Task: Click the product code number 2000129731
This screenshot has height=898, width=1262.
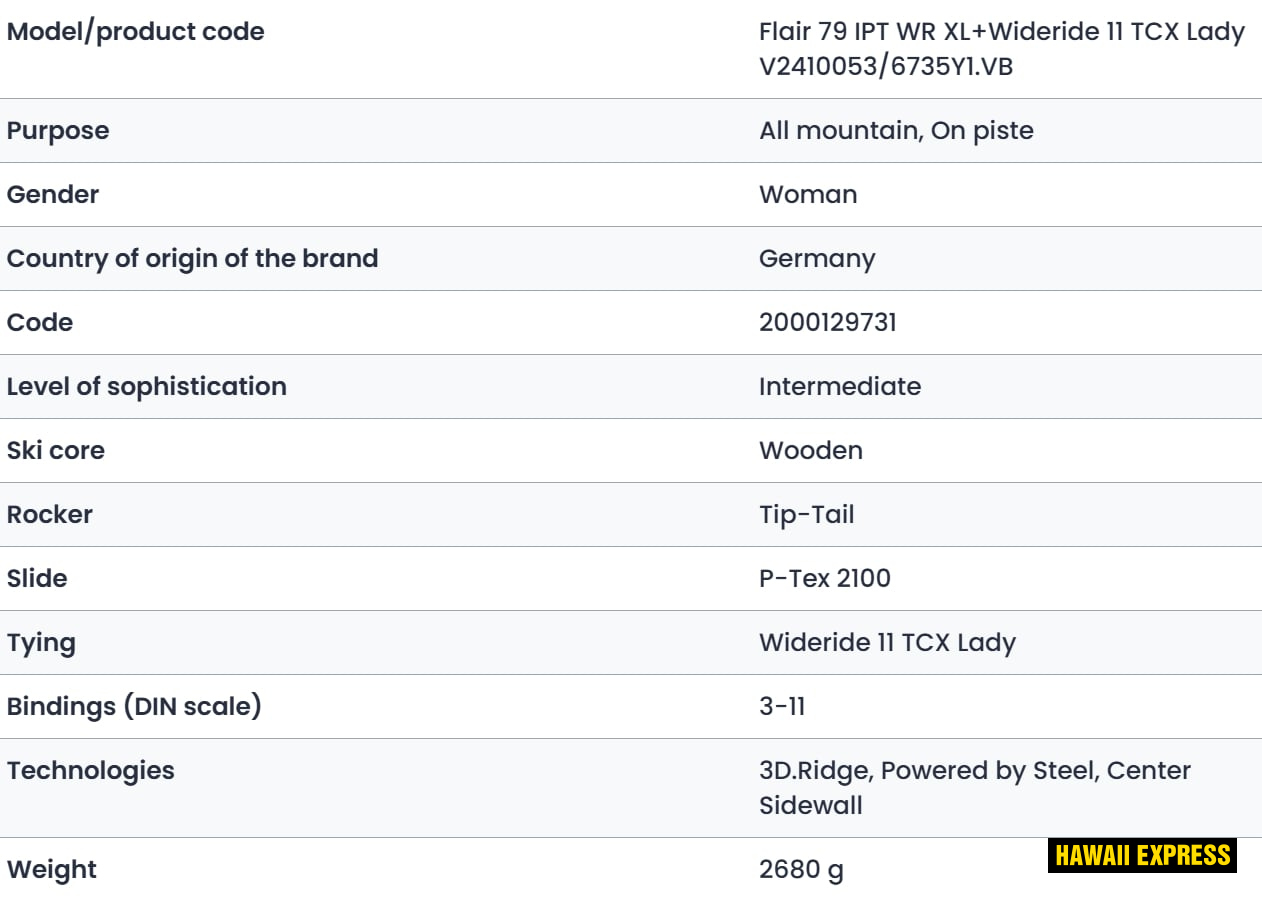Action: (828, 323)
